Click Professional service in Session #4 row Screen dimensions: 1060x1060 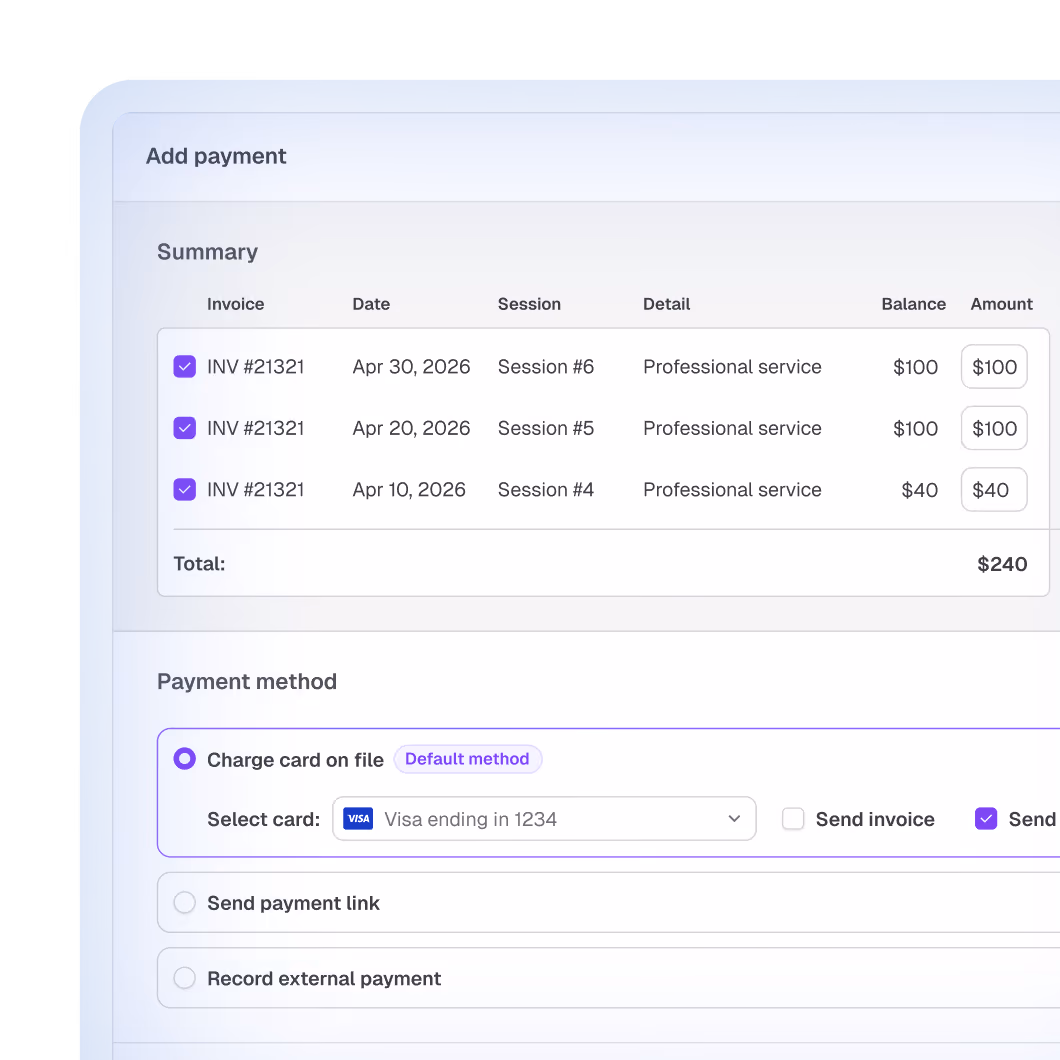click(x=732, y=490)
